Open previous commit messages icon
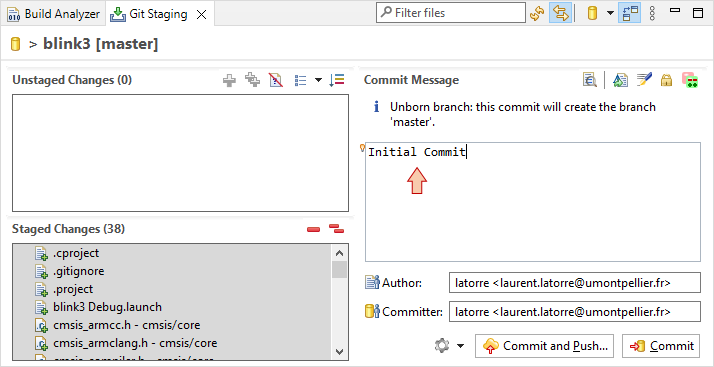The width and height of the screenshot is (714, 367). tap(590, 80)
